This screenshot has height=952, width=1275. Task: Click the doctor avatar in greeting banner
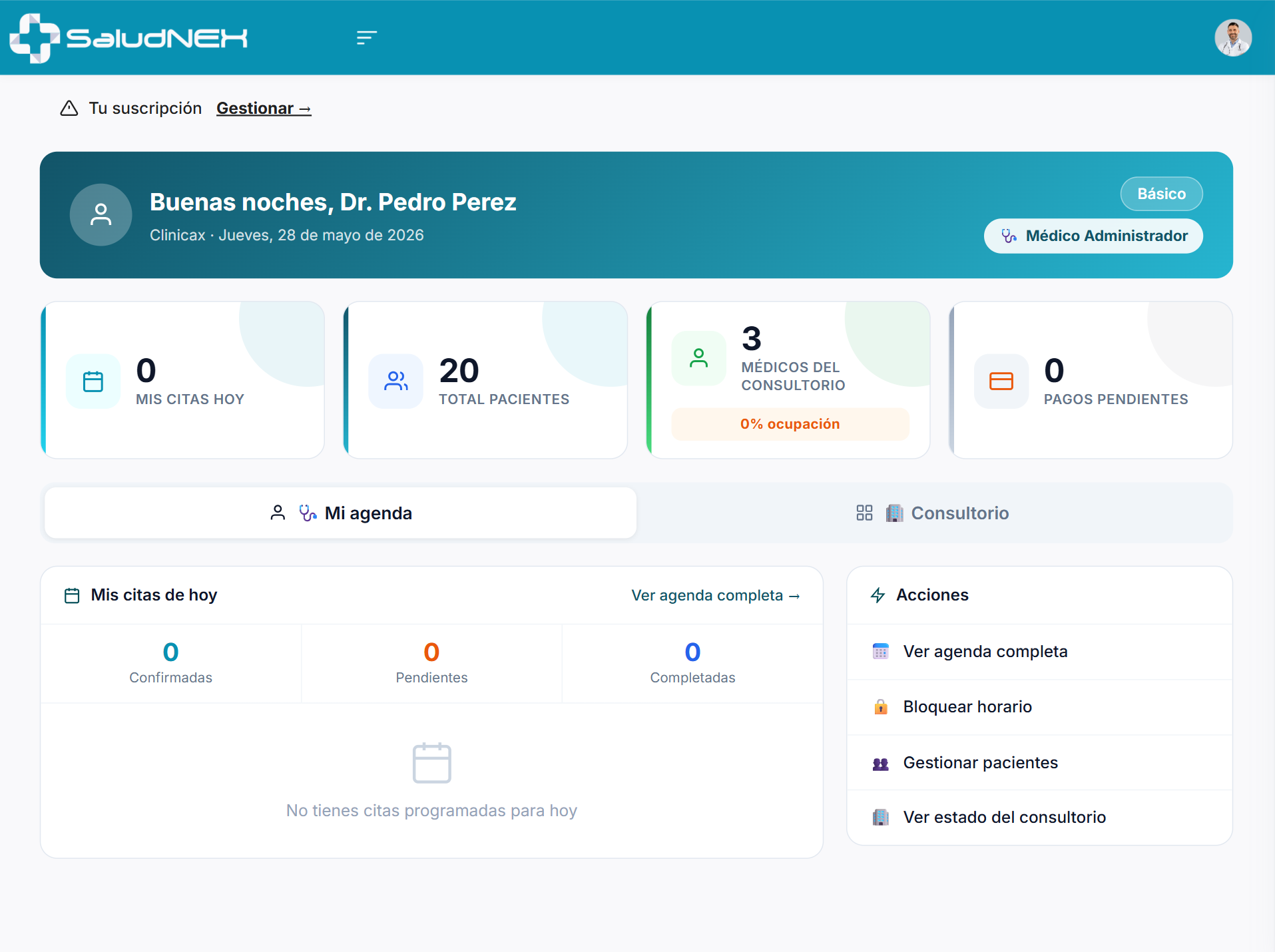coord(101,214)
